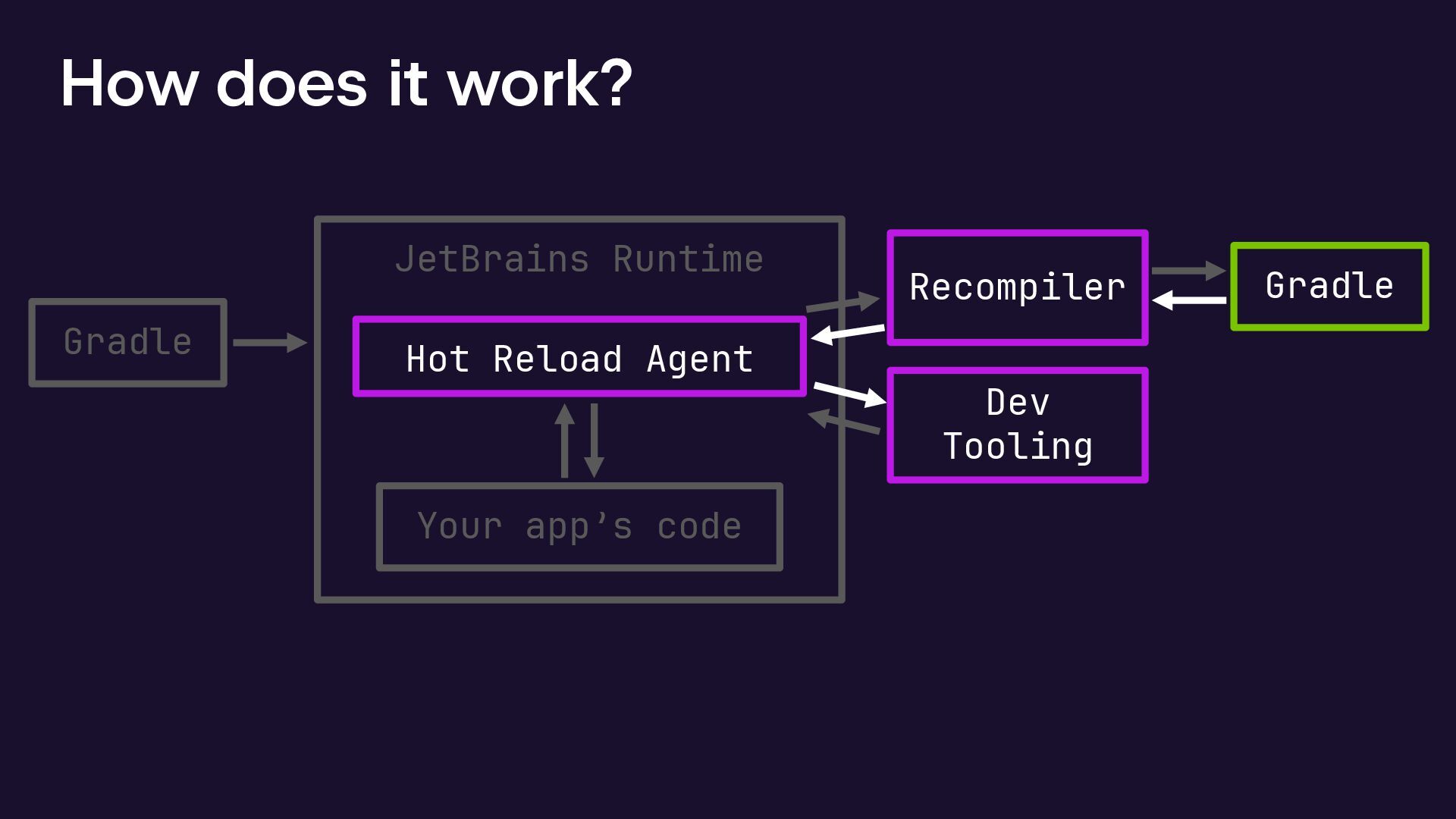Click arrow from left Gradle to Runtime
Screen dimensions: 1456x819
[269, 343]
